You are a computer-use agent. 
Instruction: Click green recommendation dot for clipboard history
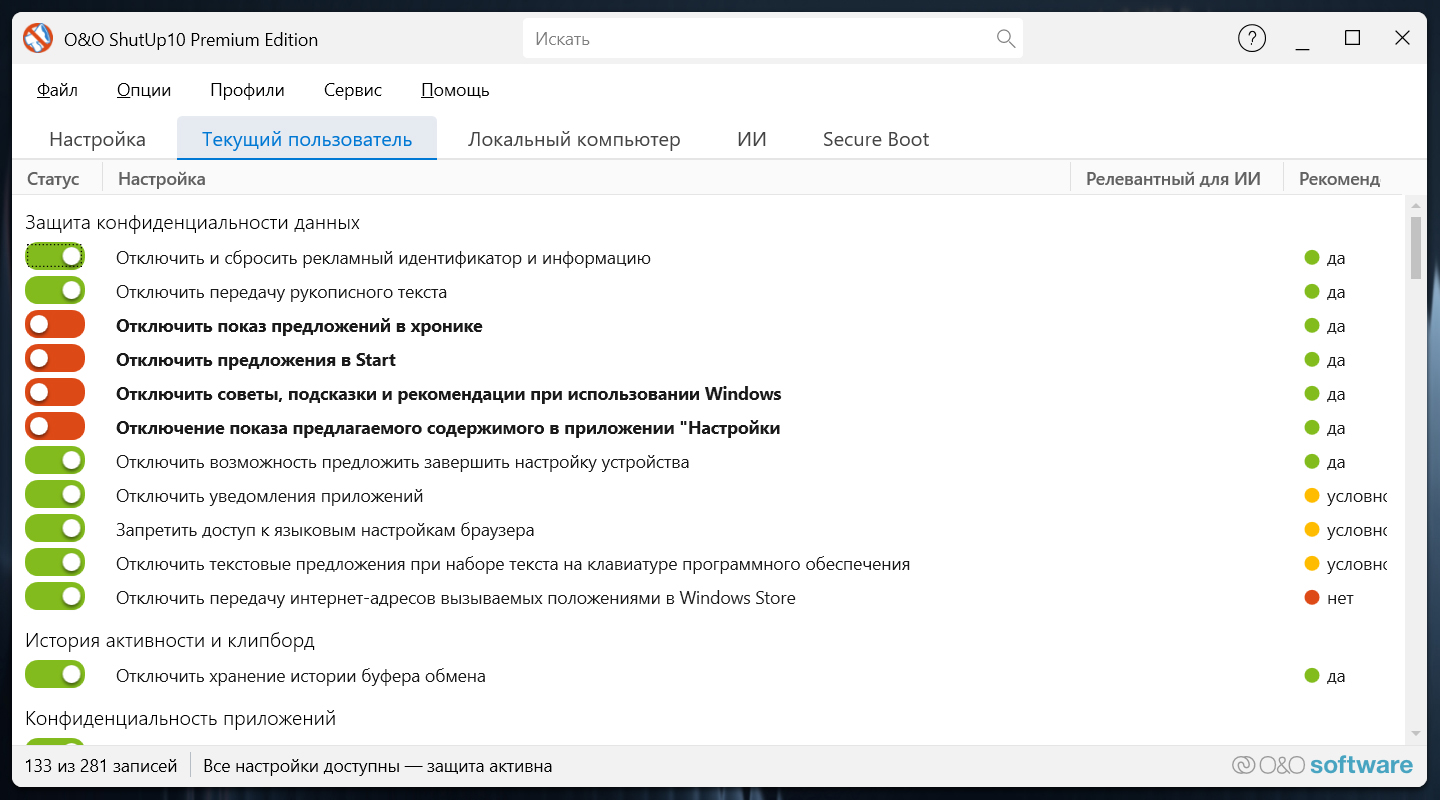[x=1312, y=676]
